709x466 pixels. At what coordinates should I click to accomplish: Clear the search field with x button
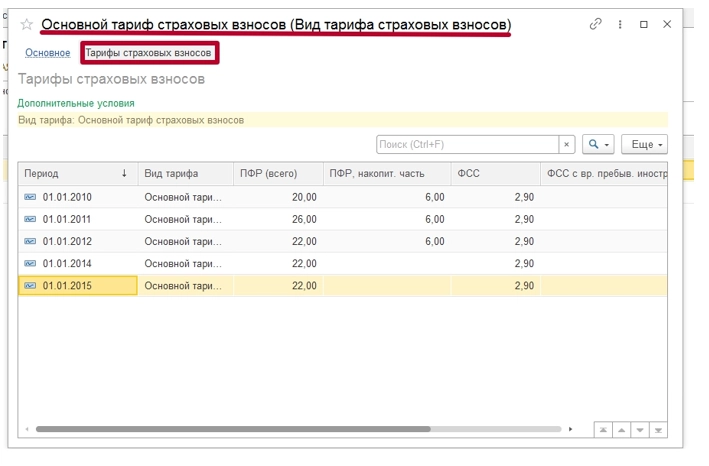[567, 145]
